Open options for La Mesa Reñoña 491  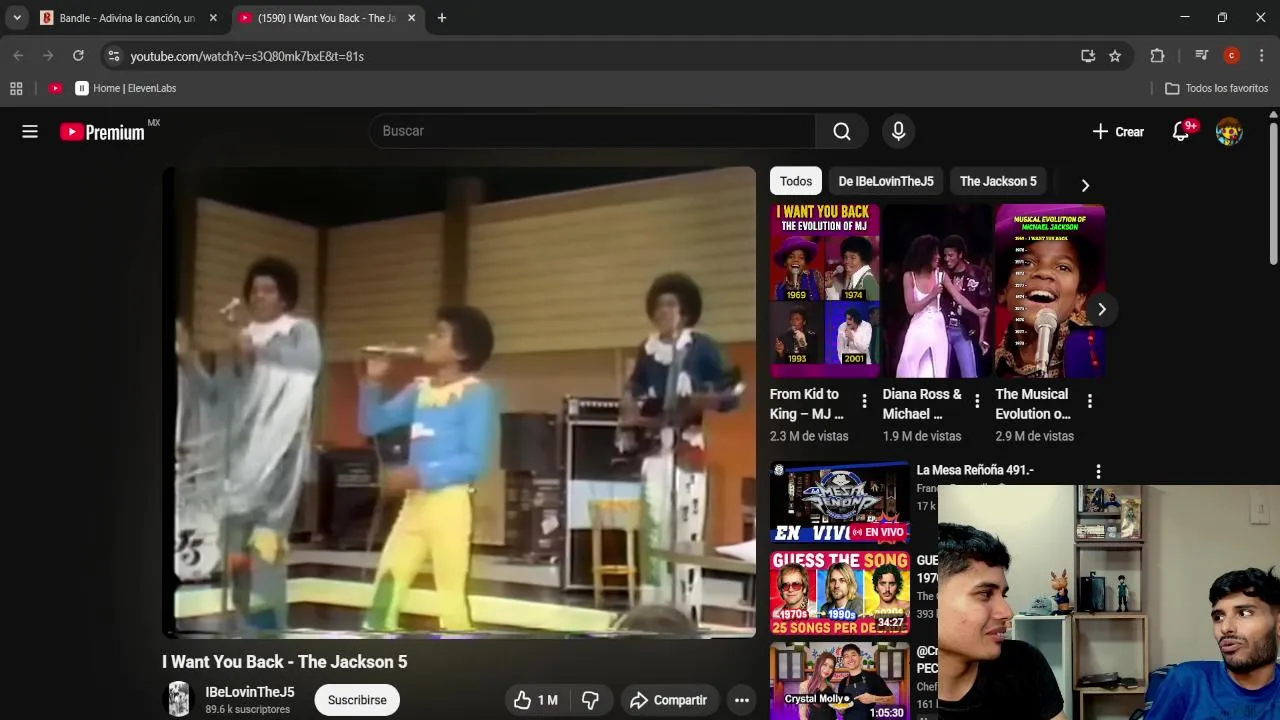1098,471
